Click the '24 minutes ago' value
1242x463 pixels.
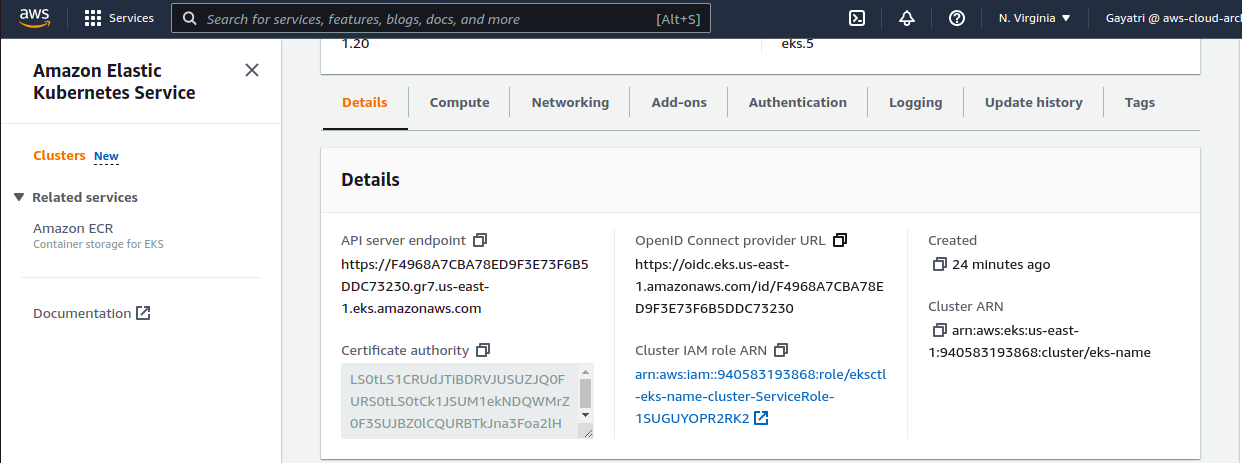[x=1001, y=265]
